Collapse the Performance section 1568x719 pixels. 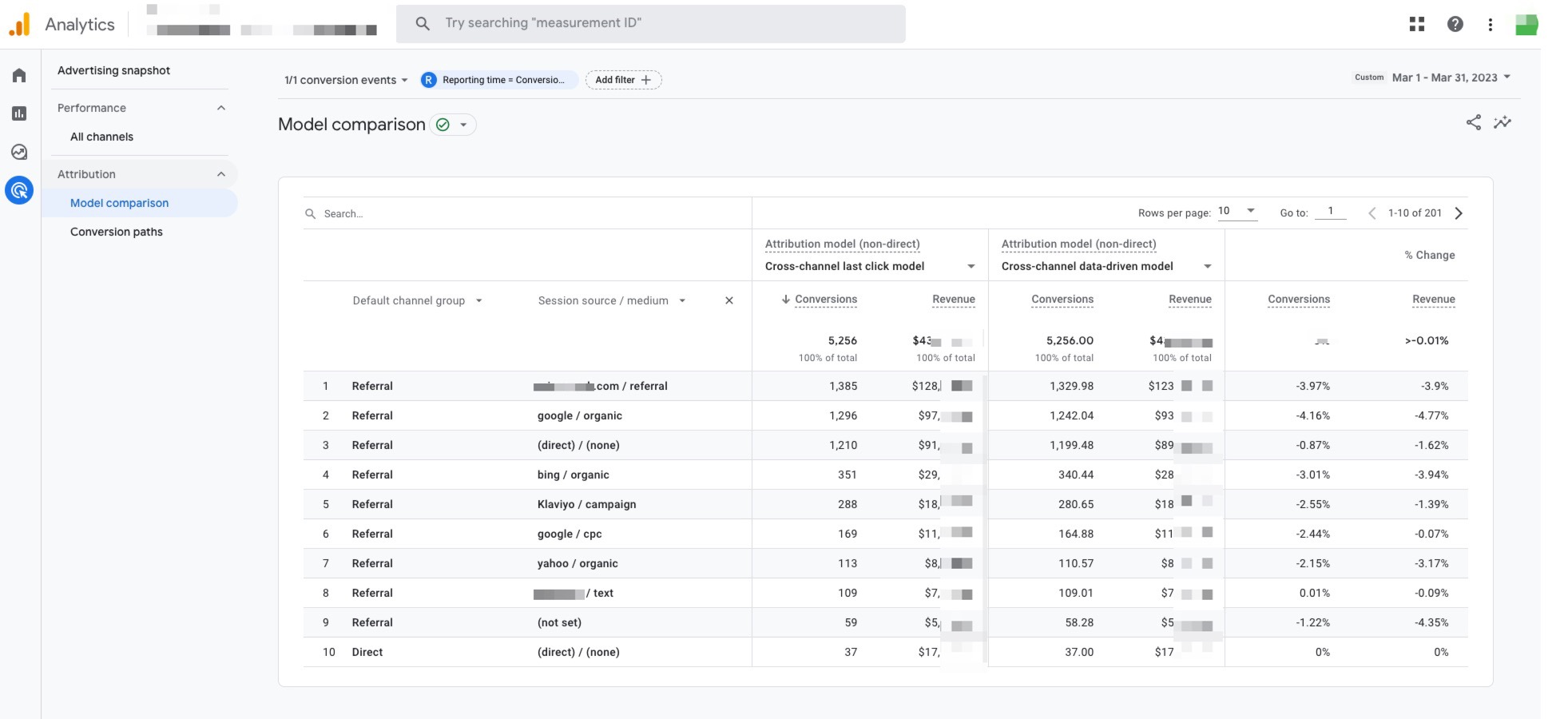[221, 108]
